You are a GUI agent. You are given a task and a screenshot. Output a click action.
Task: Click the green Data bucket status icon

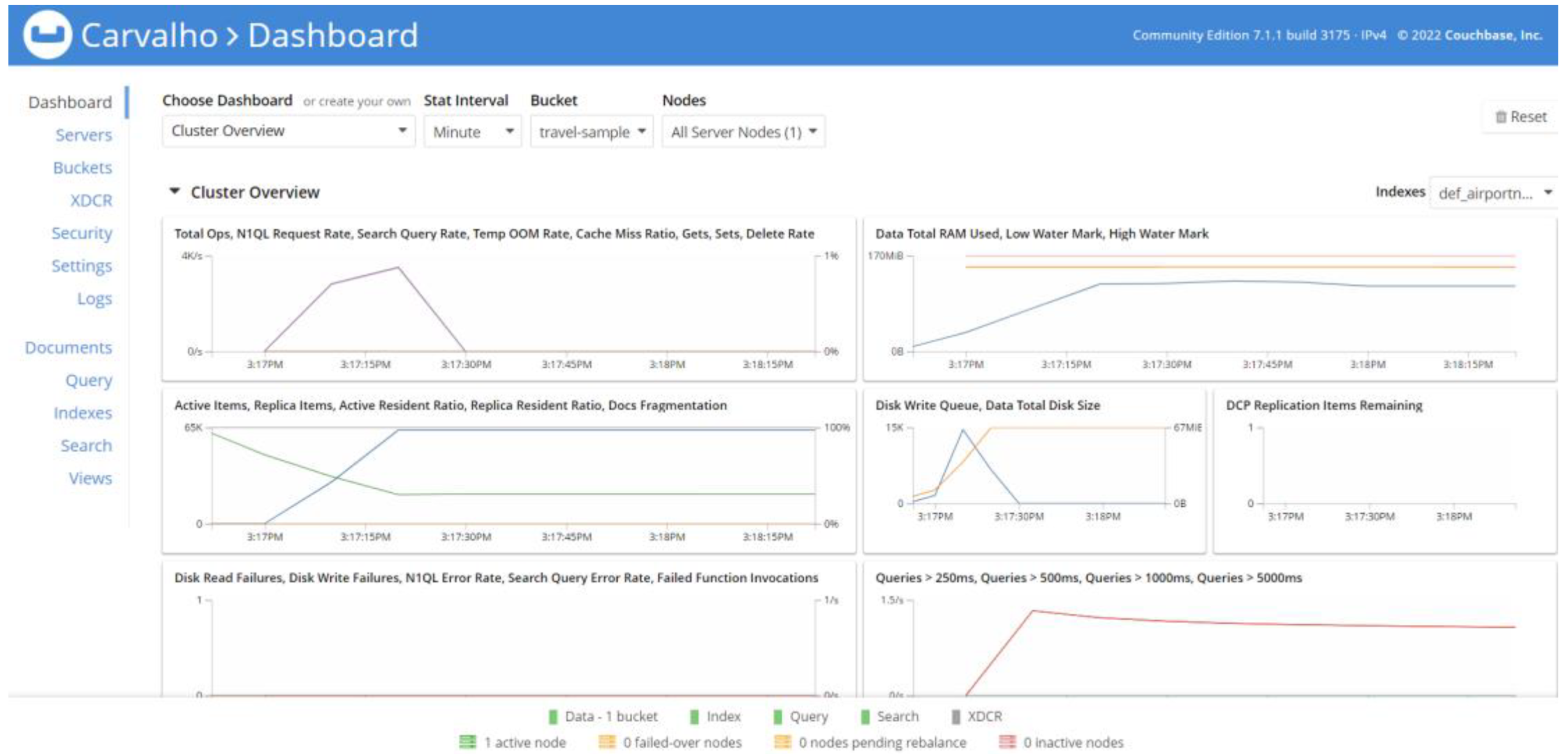coord(553,717)
